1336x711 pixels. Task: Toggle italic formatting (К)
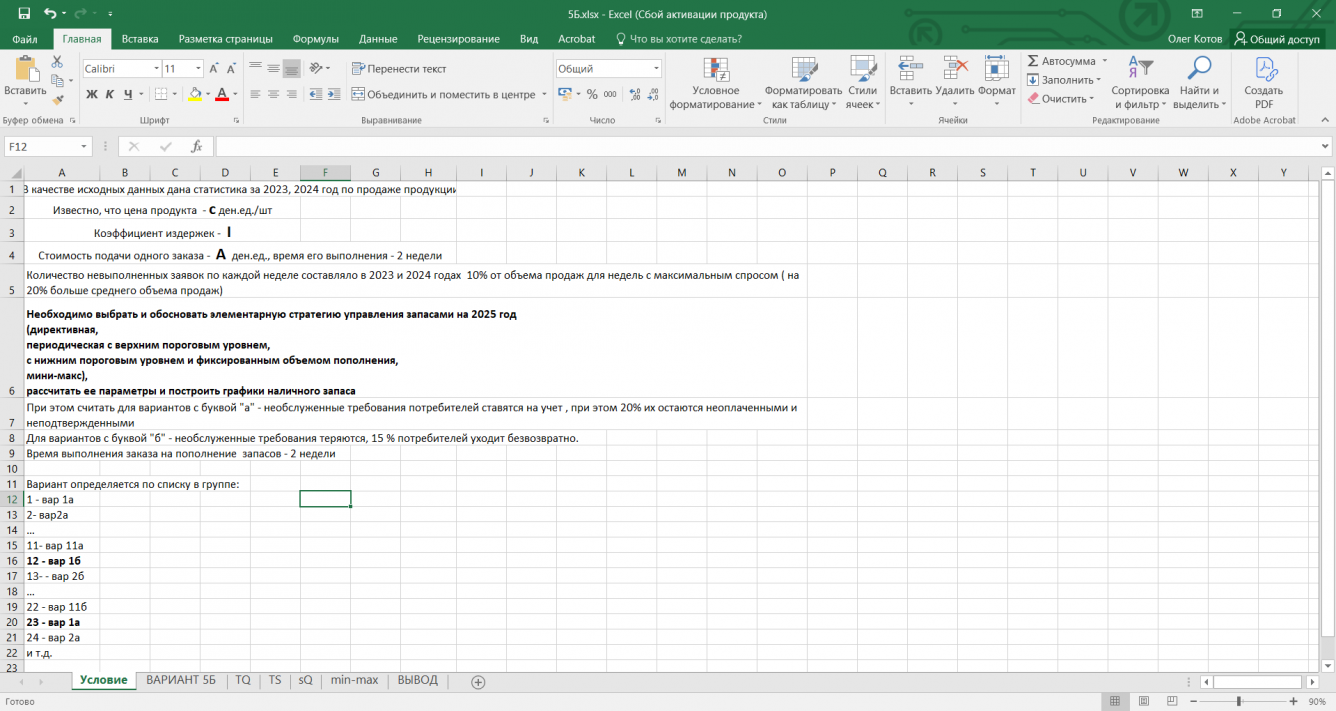click(109, 94)
